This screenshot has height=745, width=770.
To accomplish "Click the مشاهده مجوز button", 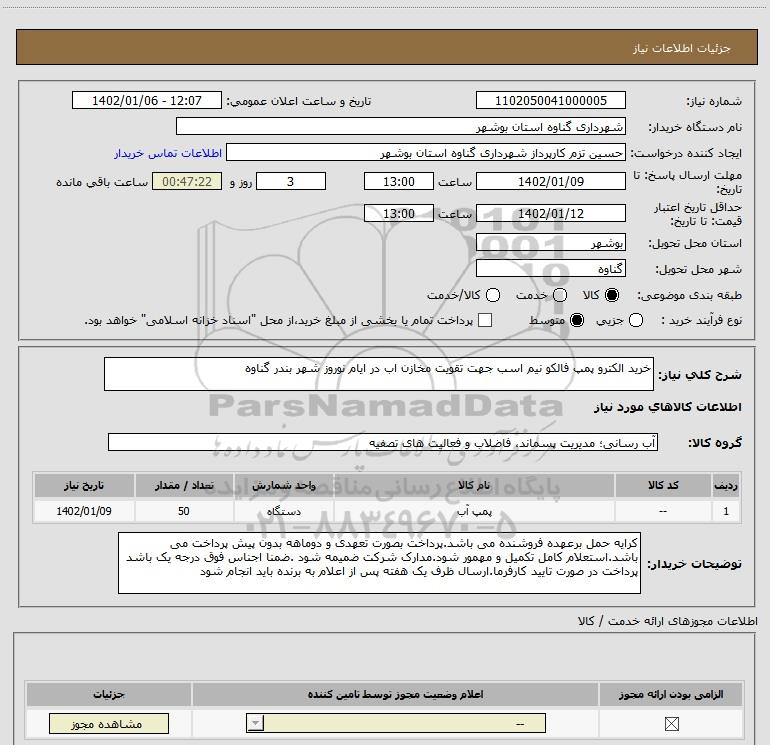I will click(109, 723).
